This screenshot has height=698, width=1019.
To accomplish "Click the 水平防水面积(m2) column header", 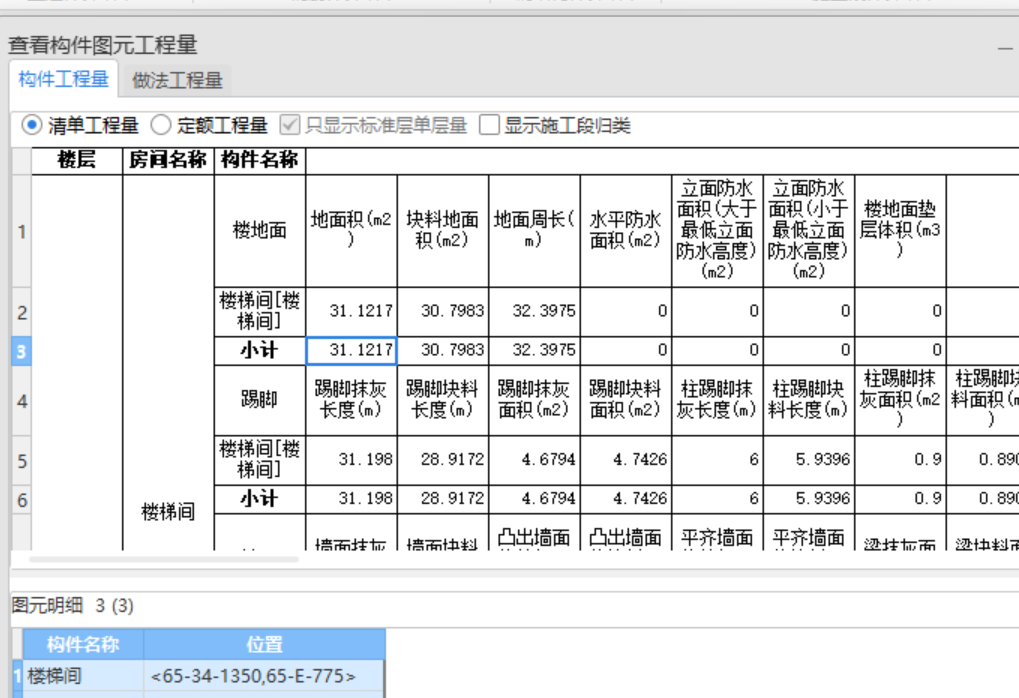I will (x=623, y=227).
